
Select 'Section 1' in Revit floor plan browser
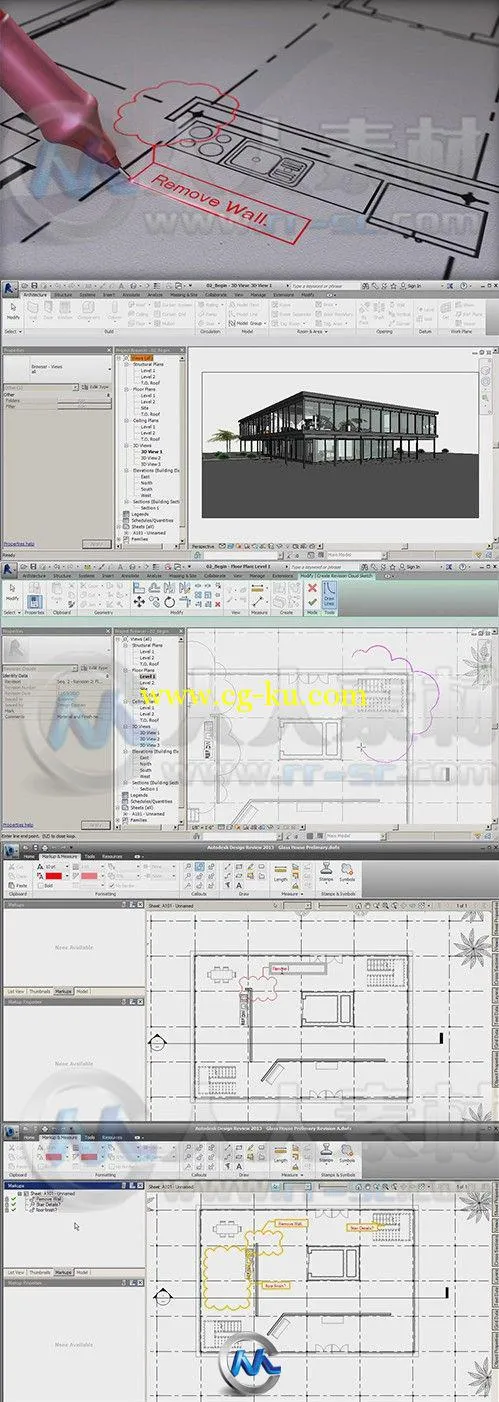pyautogui.click(x=149, y=789)
